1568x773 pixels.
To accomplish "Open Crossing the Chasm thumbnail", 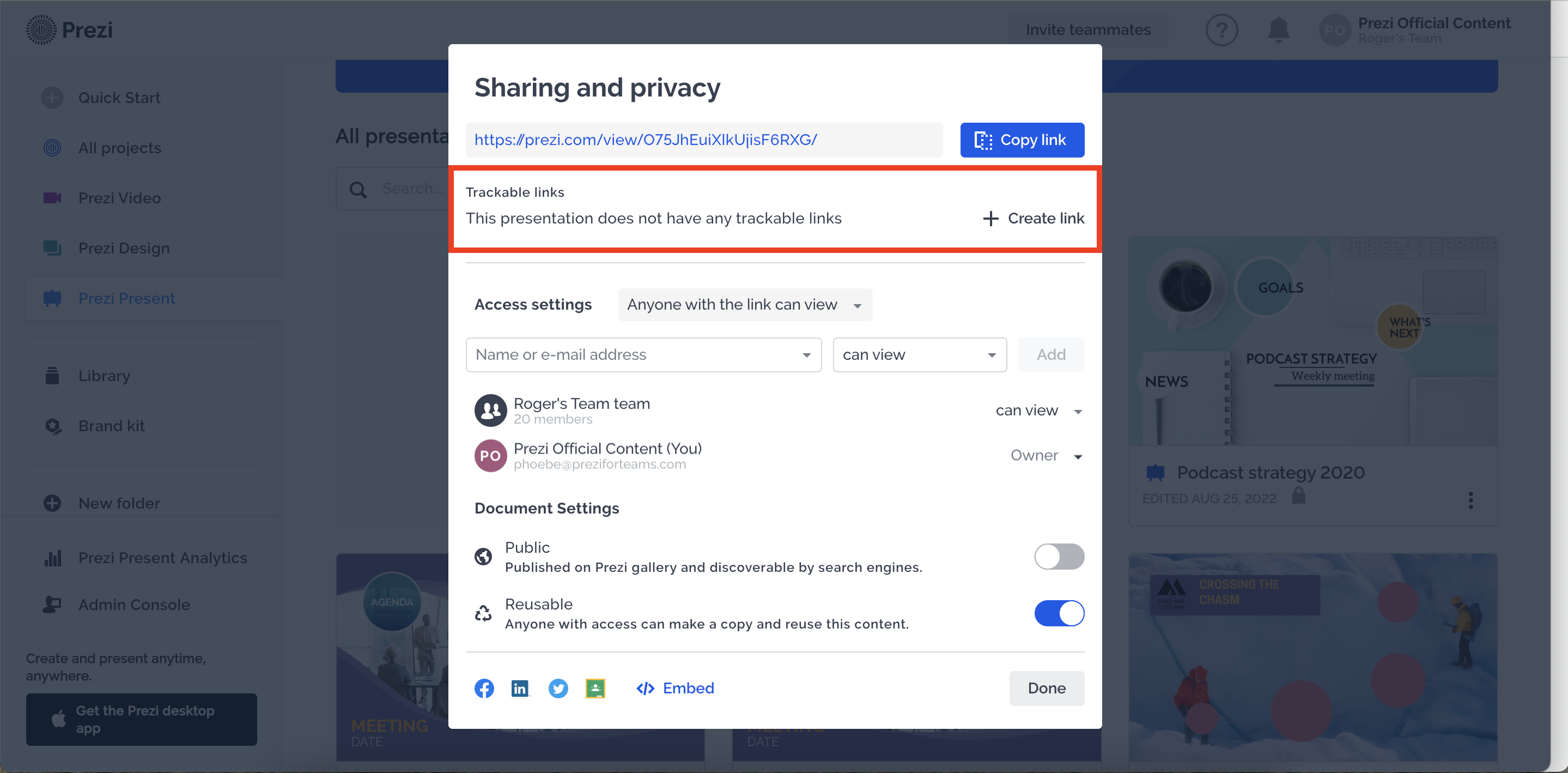I will (x=1312, y=657).
